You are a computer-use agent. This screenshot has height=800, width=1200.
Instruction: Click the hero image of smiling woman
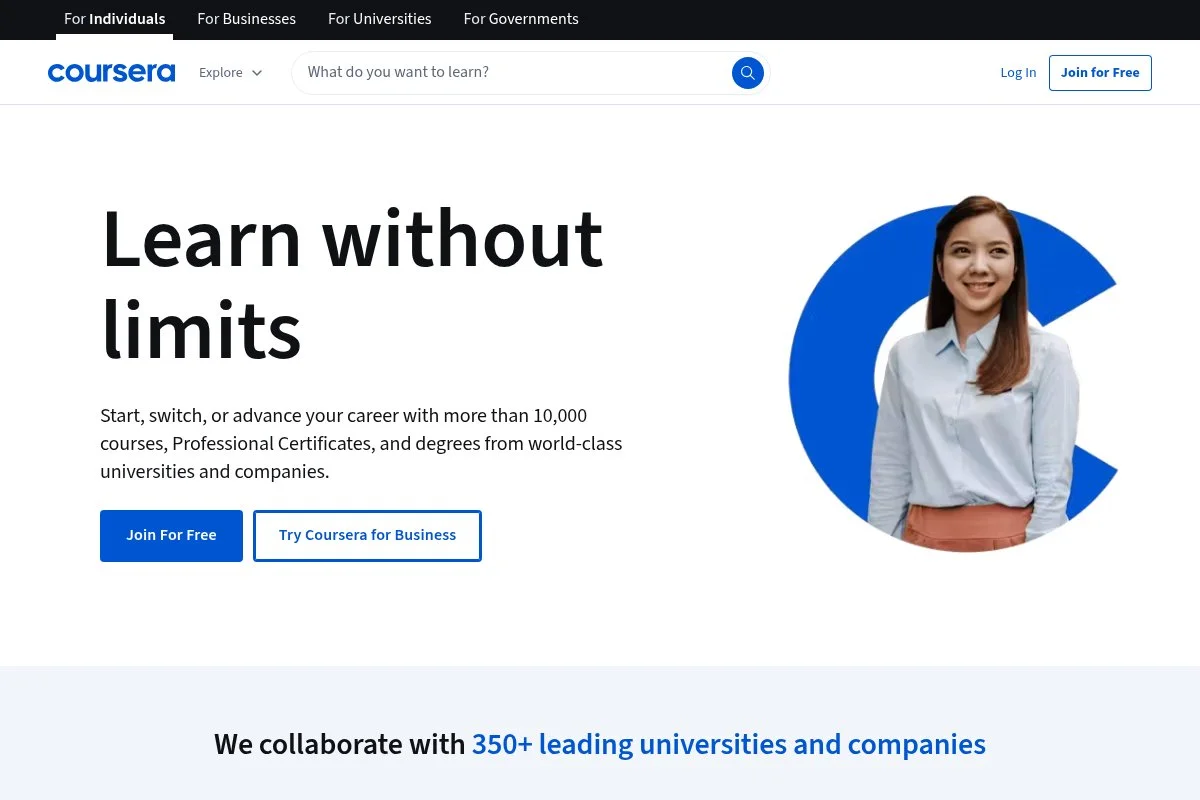(953, 373)
